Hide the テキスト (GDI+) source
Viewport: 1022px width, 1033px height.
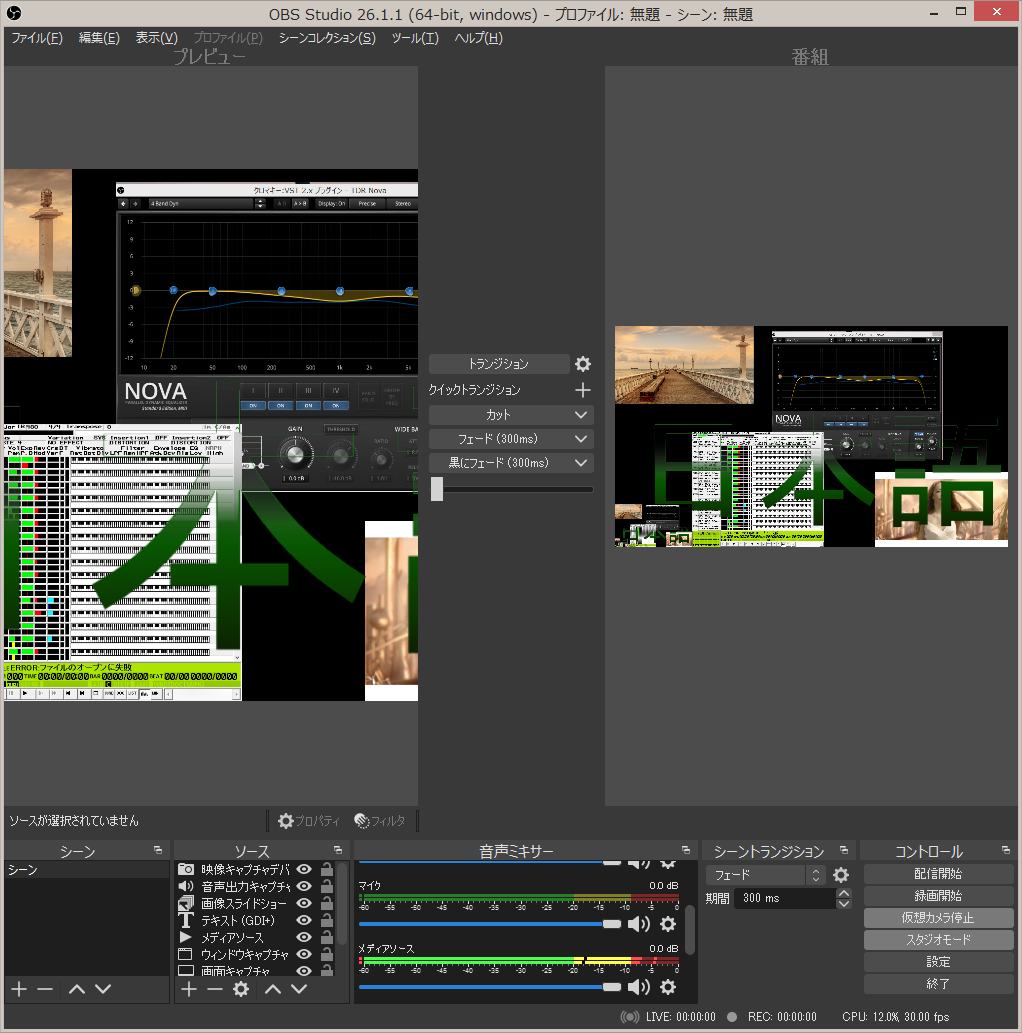[304, 920]
